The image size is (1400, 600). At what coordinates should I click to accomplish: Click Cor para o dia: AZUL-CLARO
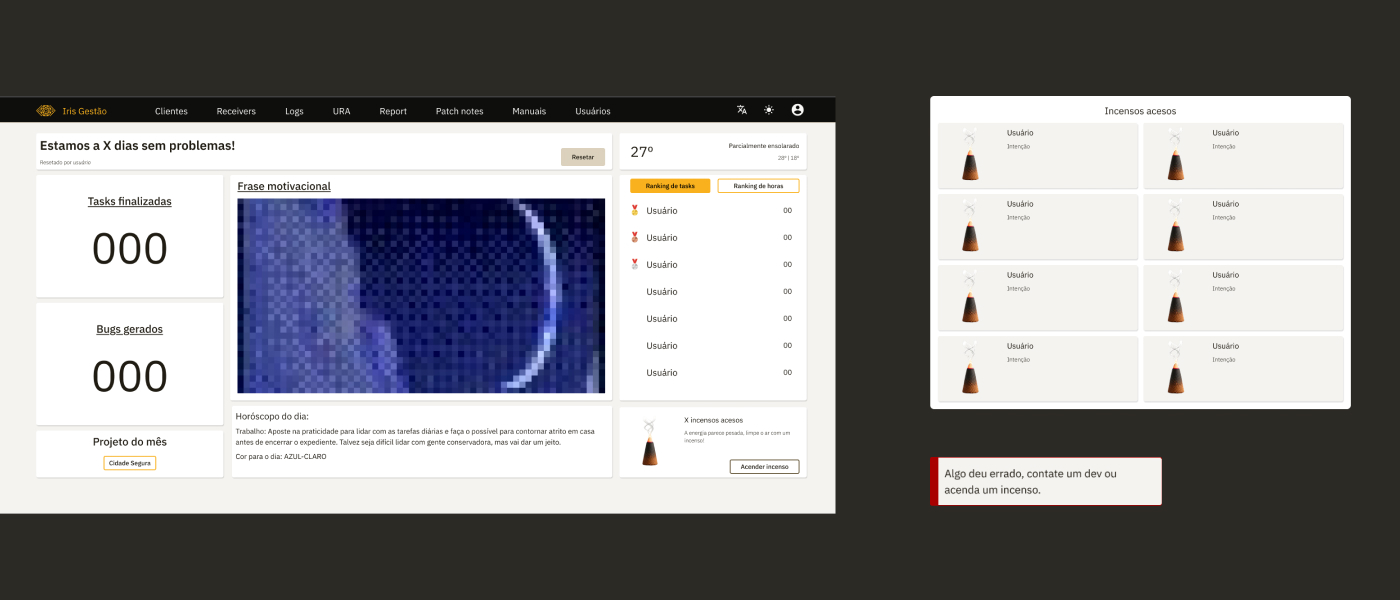[281, 456]
